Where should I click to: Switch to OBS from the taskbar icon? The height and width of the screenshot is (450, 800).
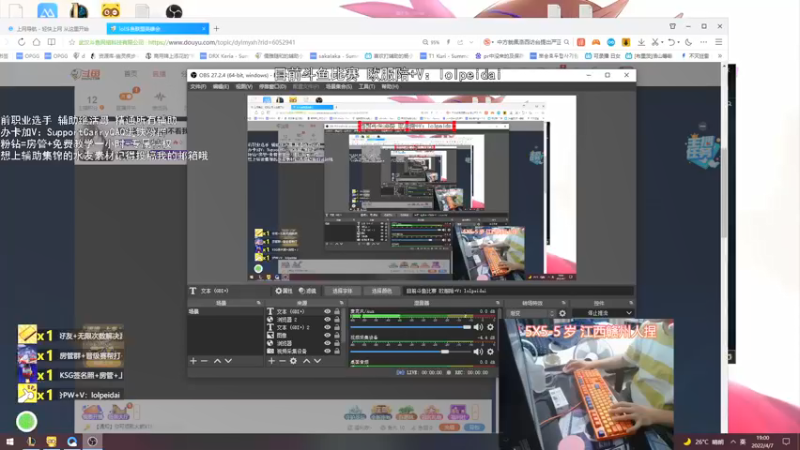92,441
